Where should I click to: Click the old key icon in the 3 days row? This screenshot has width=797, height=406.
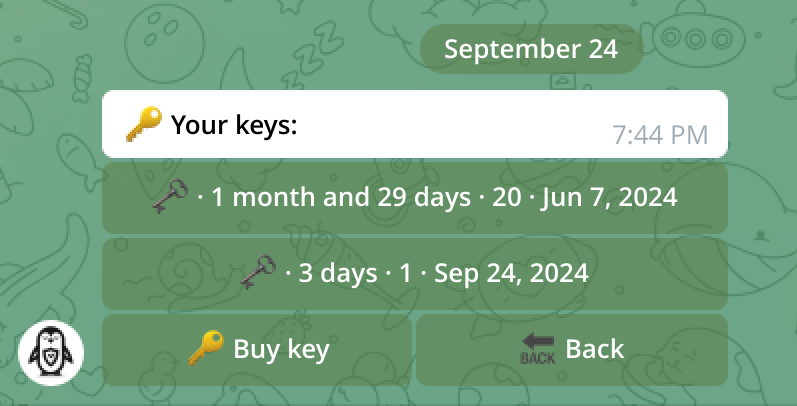[x=259, y=271]
